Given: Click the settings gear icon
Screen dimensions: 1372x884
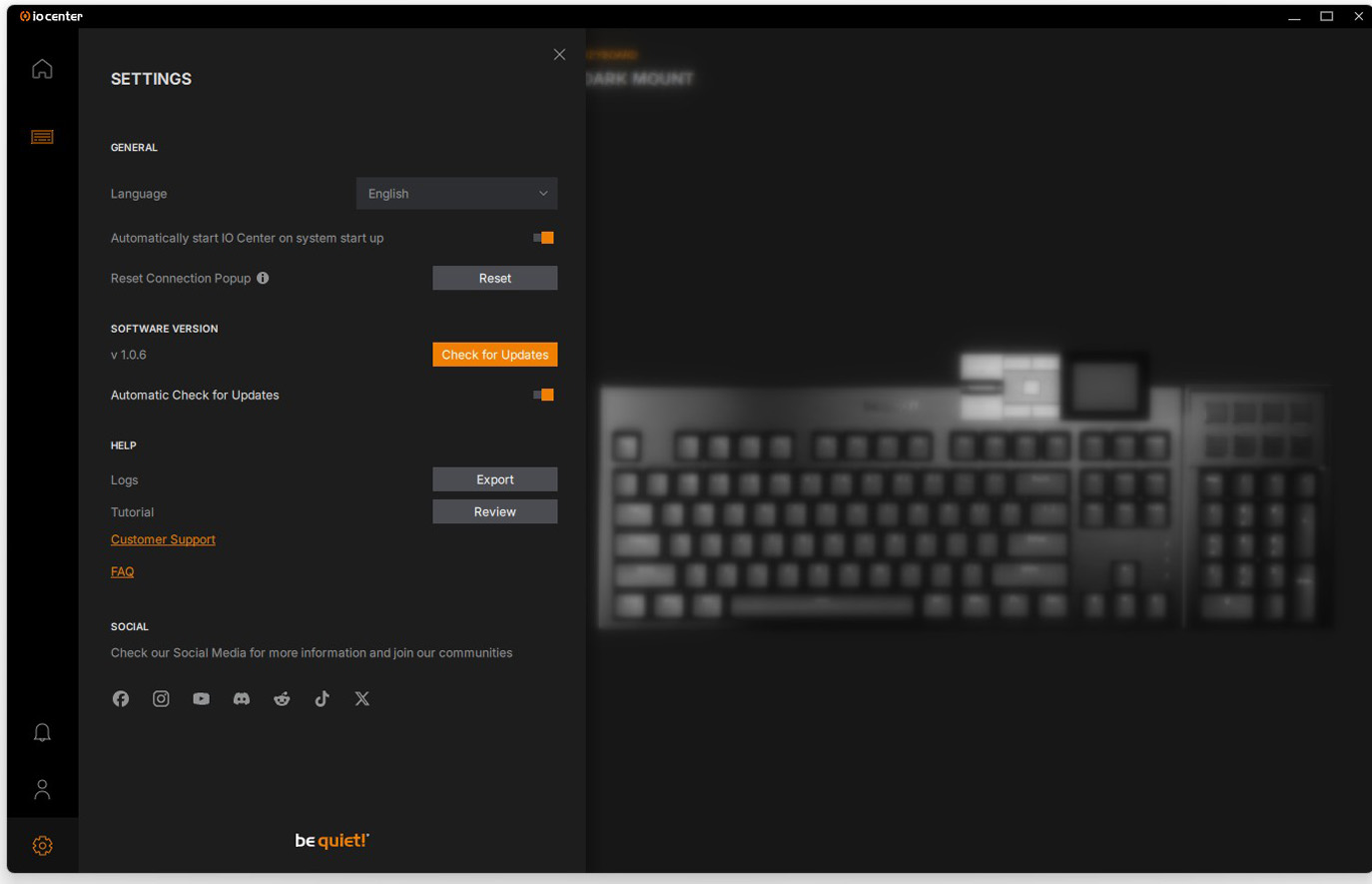Looking at the screenshot, I should 42,846.
